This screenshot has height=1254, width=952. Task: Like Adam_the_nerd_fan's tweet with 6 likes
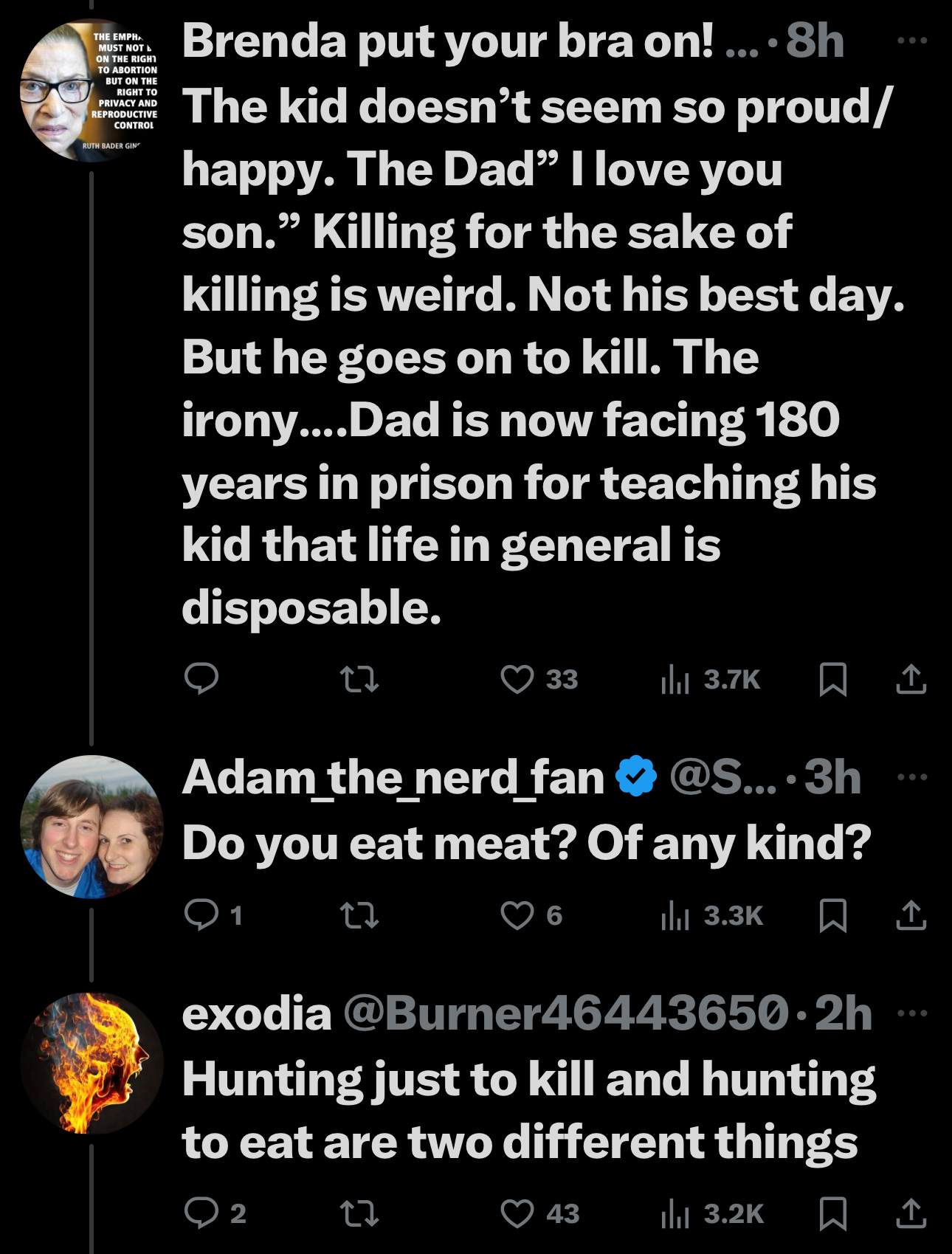[x=517, y=915]
